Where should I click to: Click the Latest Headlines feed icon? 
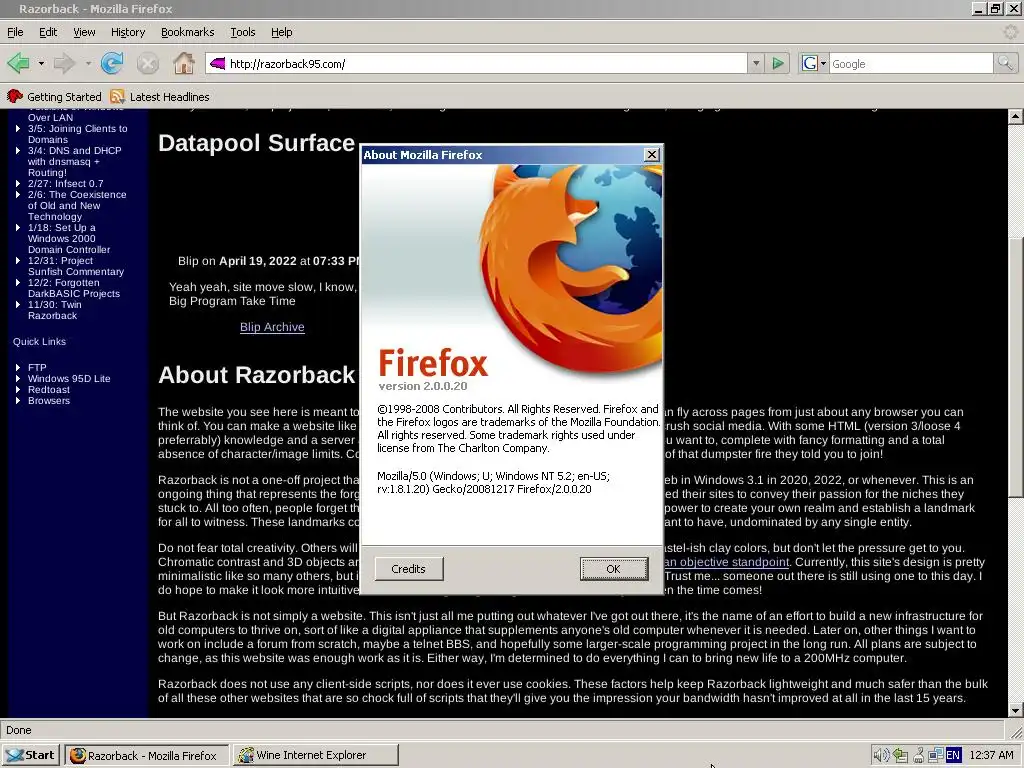(118, 97)
